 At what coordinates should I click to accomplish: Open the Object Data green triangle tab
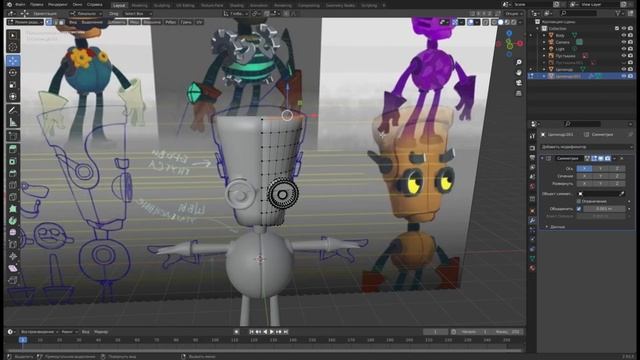tap(532, 258)
